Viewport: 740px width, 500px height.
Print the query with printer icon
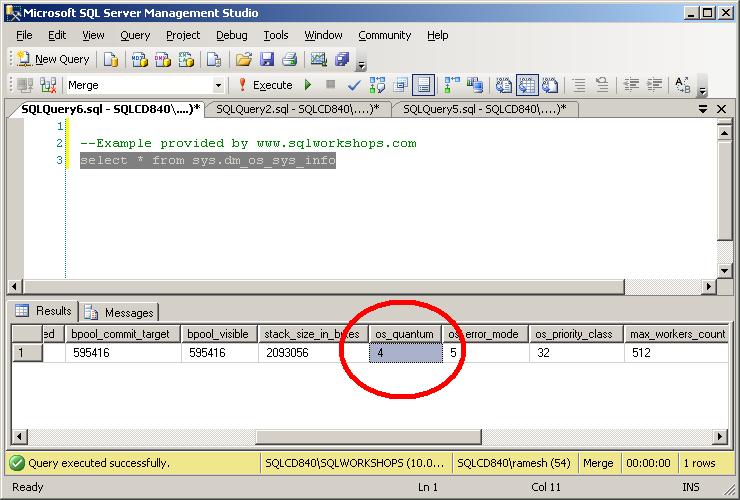(290, 59)
